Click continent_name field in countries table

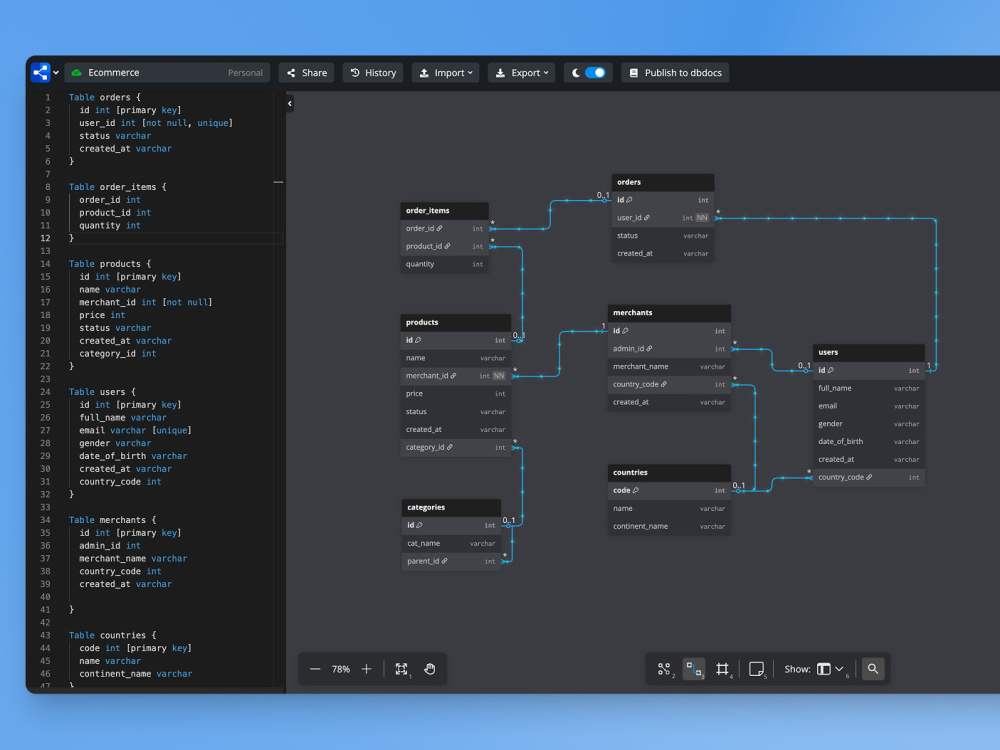tap(669, 526)
